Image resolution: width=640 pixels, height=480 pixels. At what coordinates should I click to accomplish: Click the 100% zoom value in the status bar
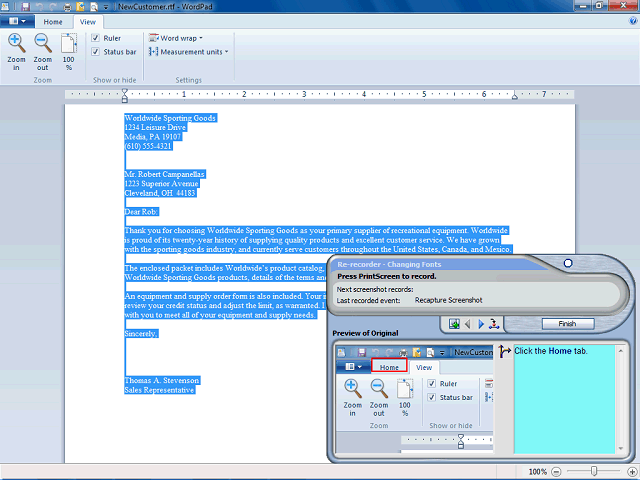coord(537,472)
